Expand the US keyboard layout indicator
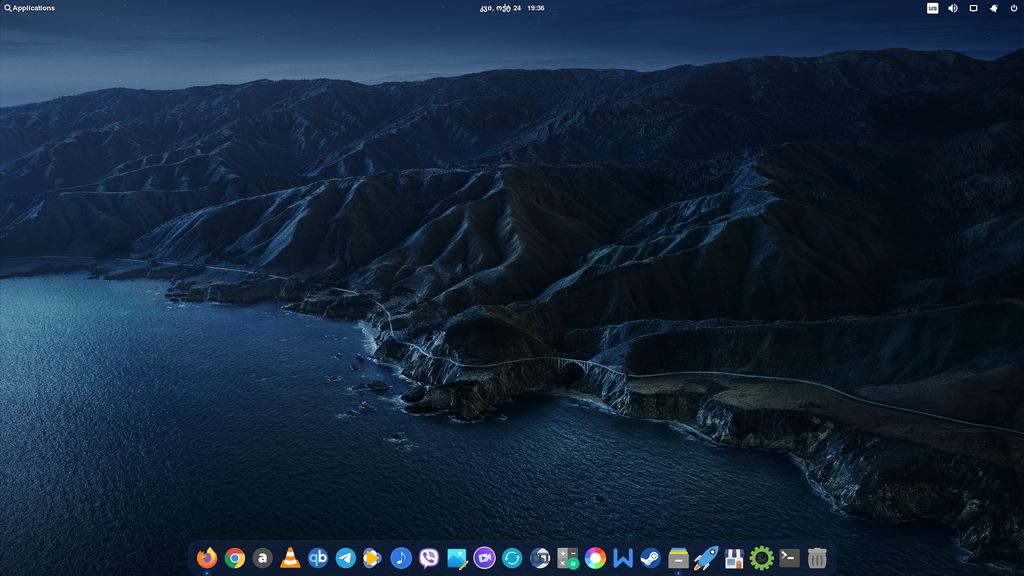The width and height of the screenshot is (1024, 576). [x=932, y=8]
